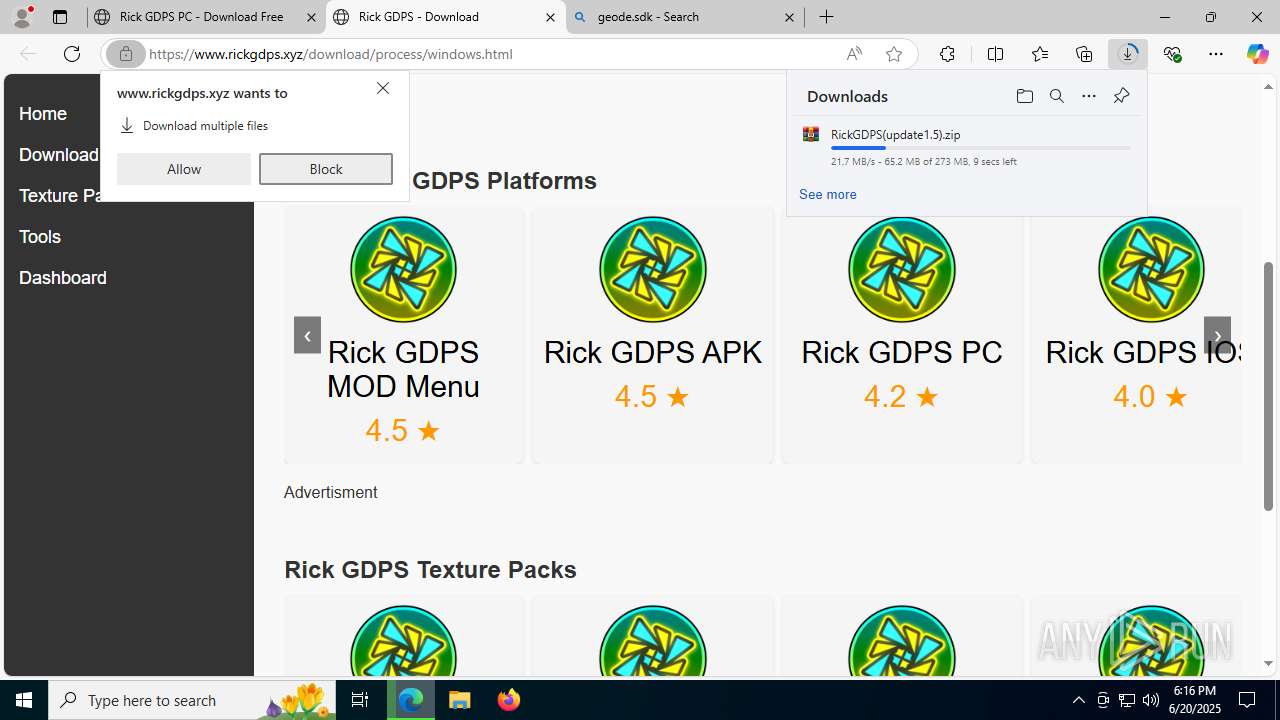1280x720 pixels.
Task: Open more options in Downloads panel
Action: tap(1088, 96)
